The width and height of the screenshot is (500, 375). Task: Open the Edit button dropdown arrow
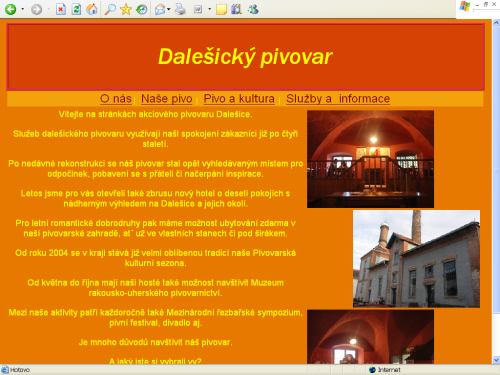[210, 9]
